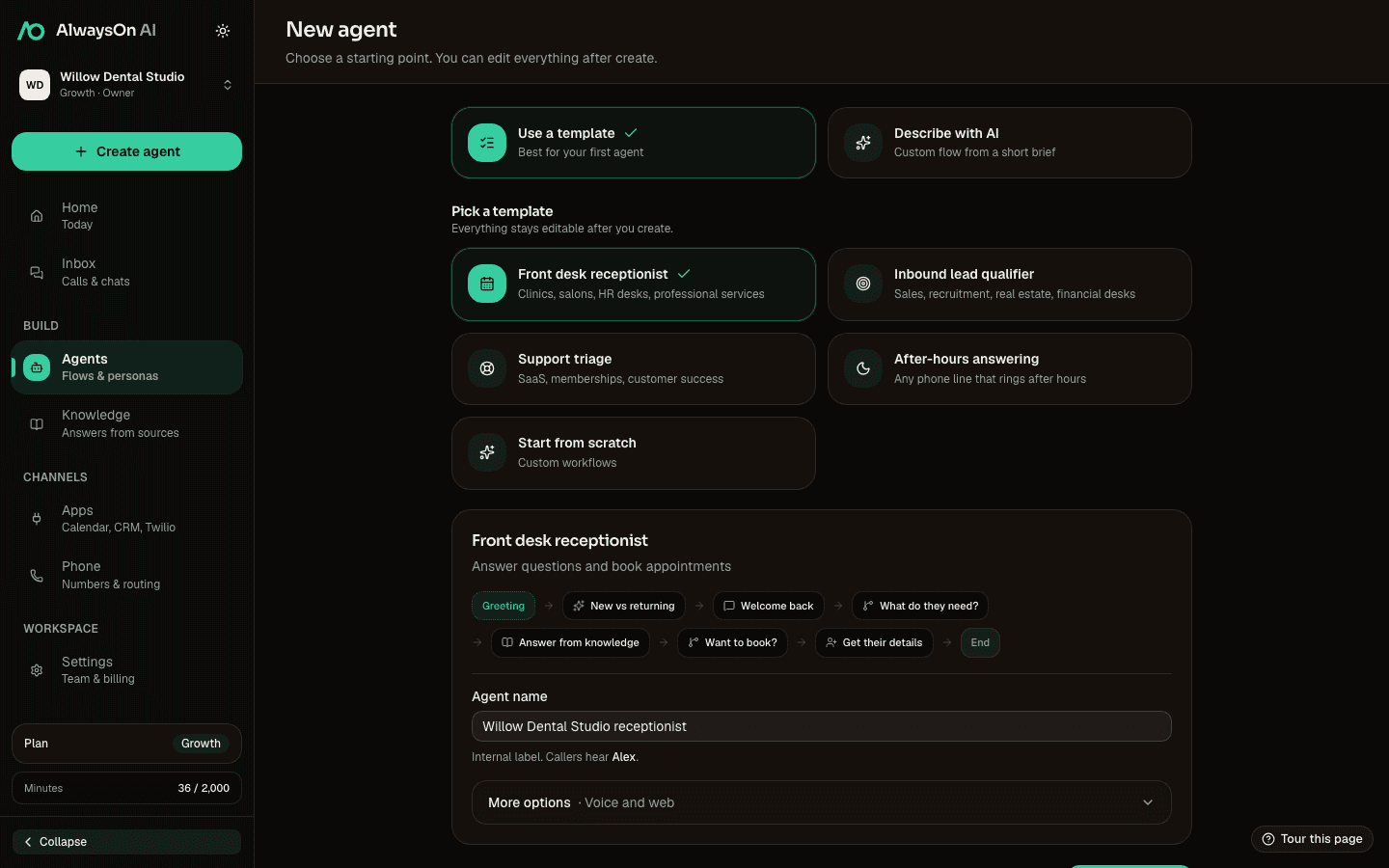Click the Describe with AI sparkle icon
The image size is (1389, 868).
863,143
